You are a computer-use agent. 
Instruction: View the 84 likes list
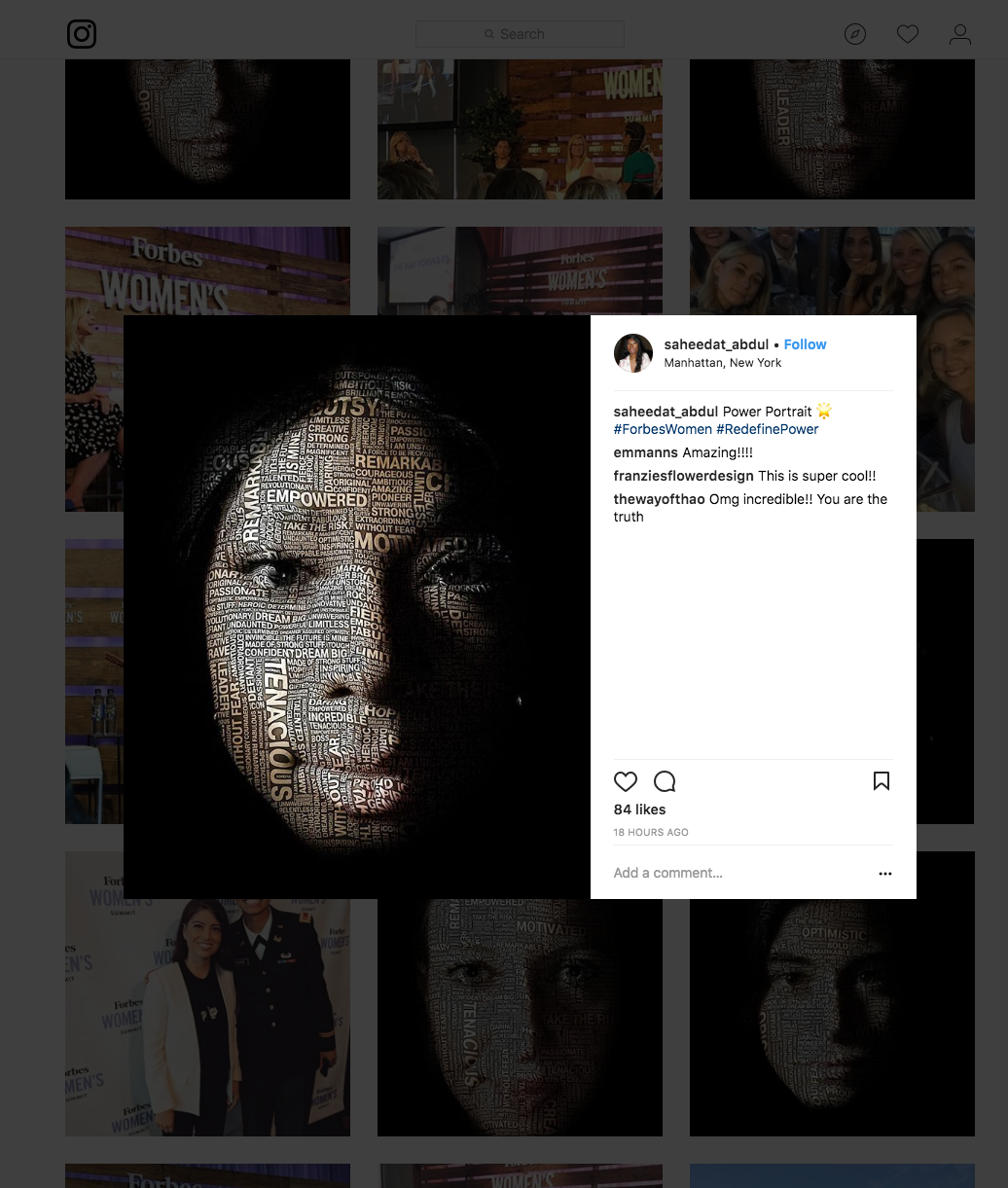click(x=639, y=810)
